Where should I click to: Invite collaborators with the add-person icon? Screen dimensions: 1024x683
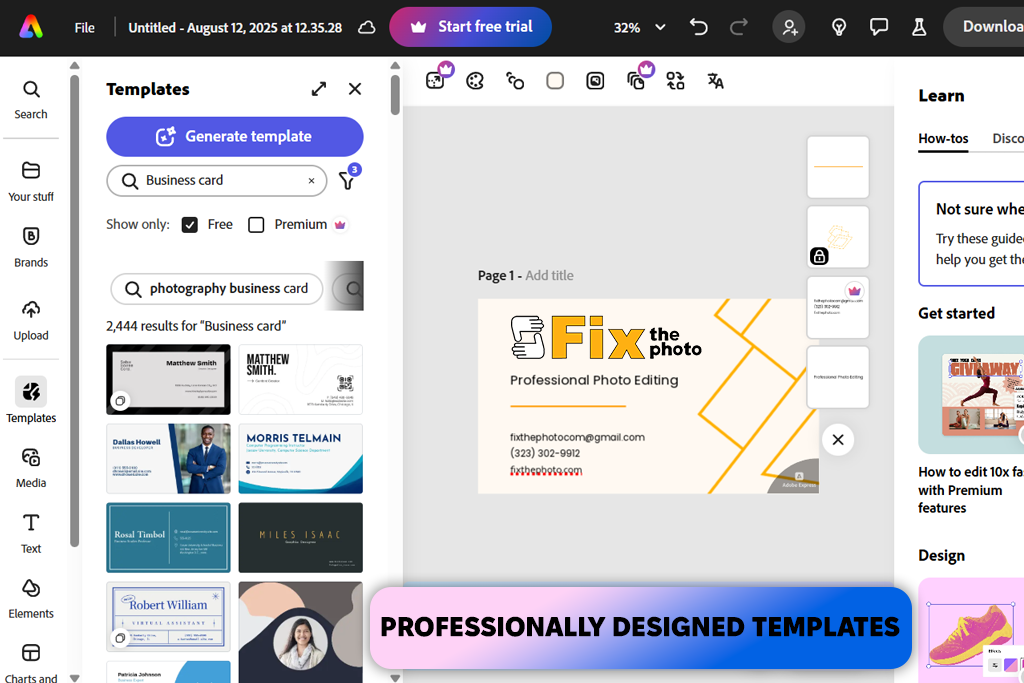pos(789,27)
